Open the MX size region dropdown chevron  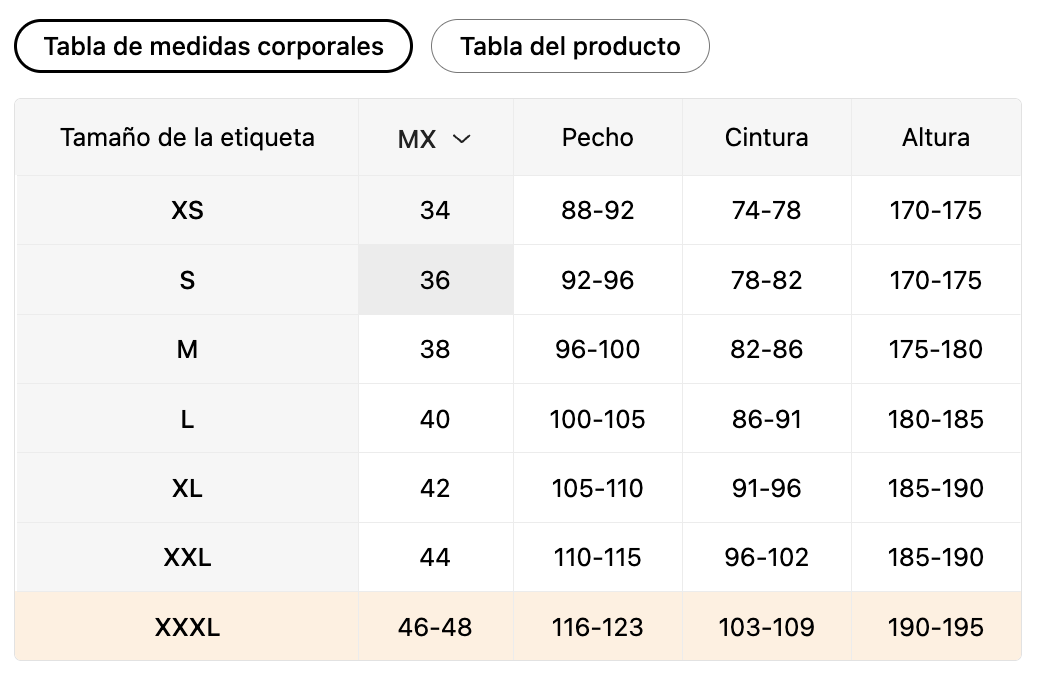click(x=461, y=139)
